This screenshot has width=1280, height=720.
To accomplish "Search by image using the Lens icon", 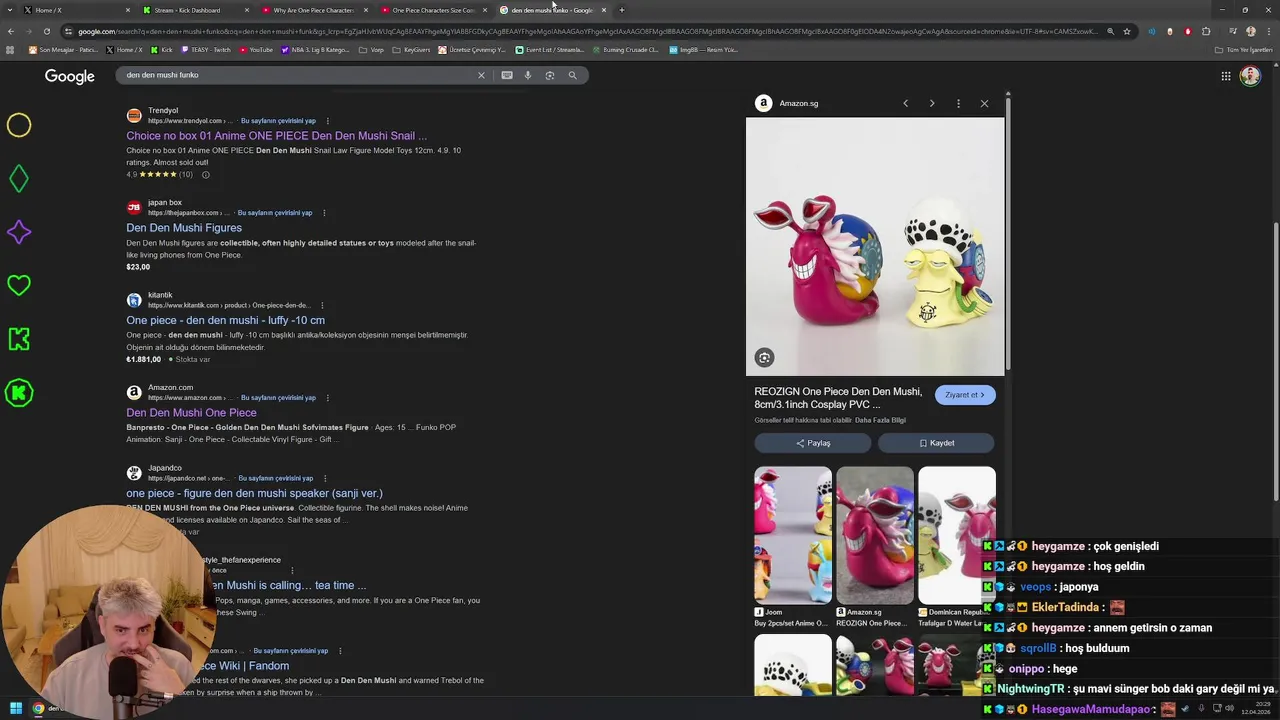I will 550,75.
